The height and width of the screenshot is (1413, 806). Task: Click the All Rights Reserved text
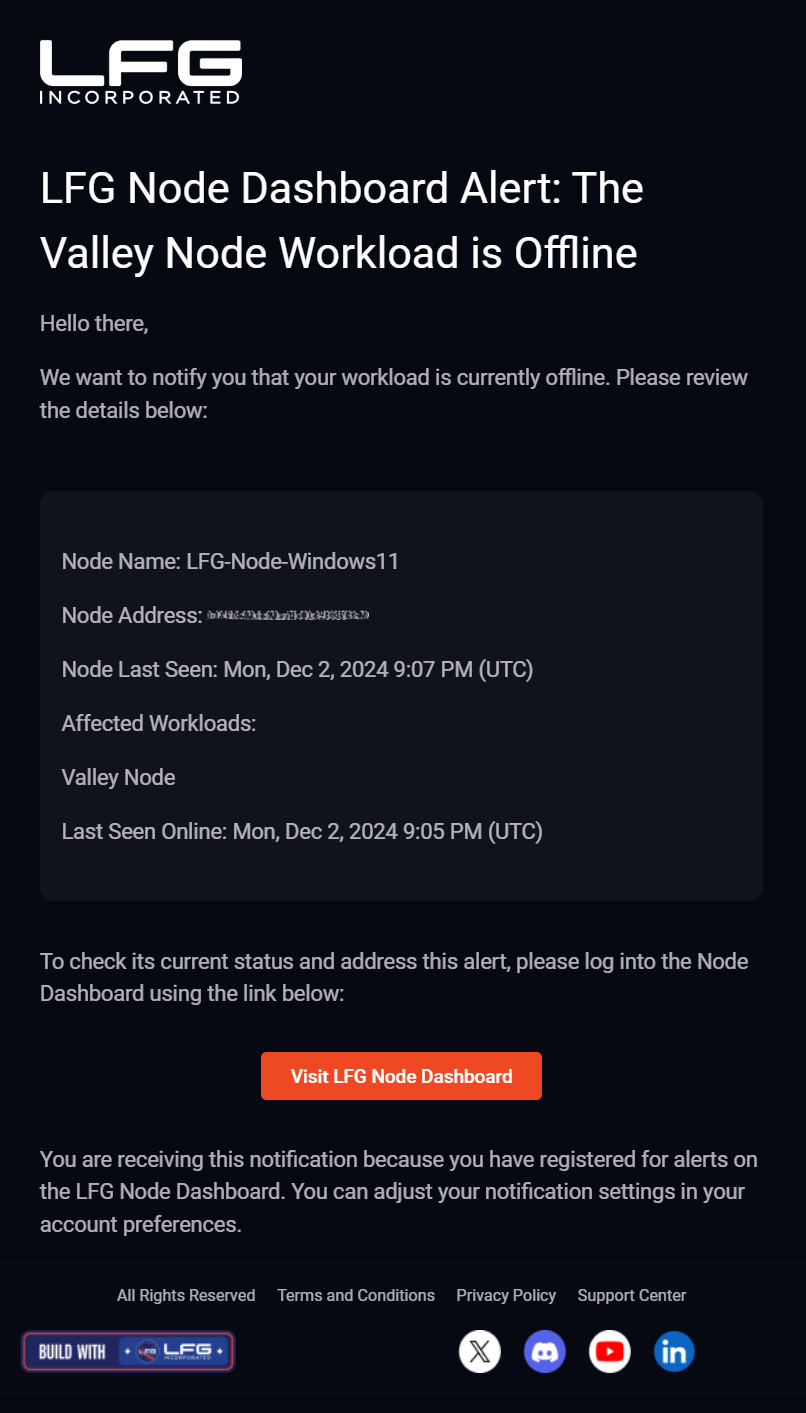[186, 1295]
